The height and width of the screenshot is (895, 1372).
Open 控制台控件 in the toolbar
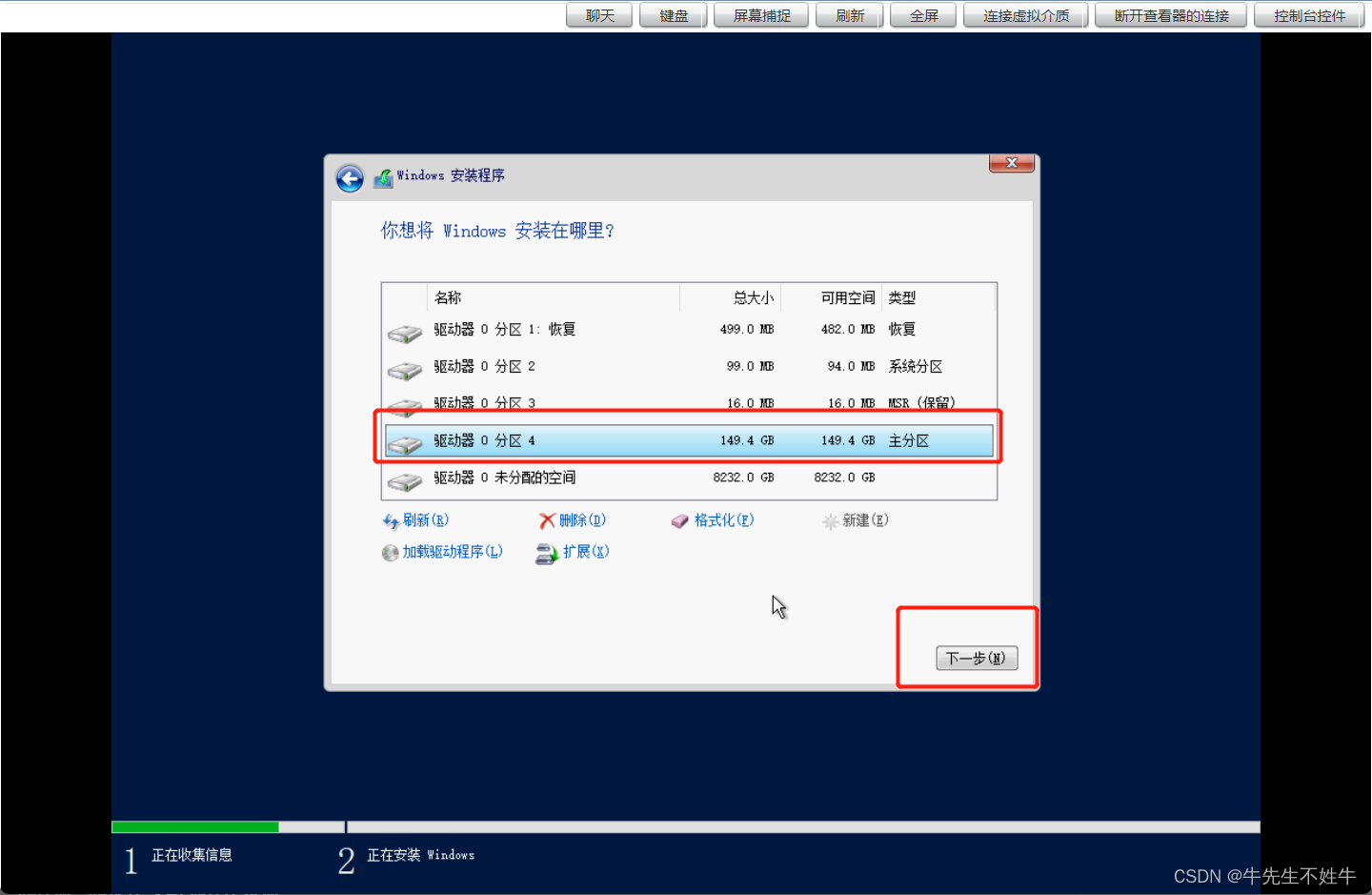pyautogui.click(x=1309, y=15)
